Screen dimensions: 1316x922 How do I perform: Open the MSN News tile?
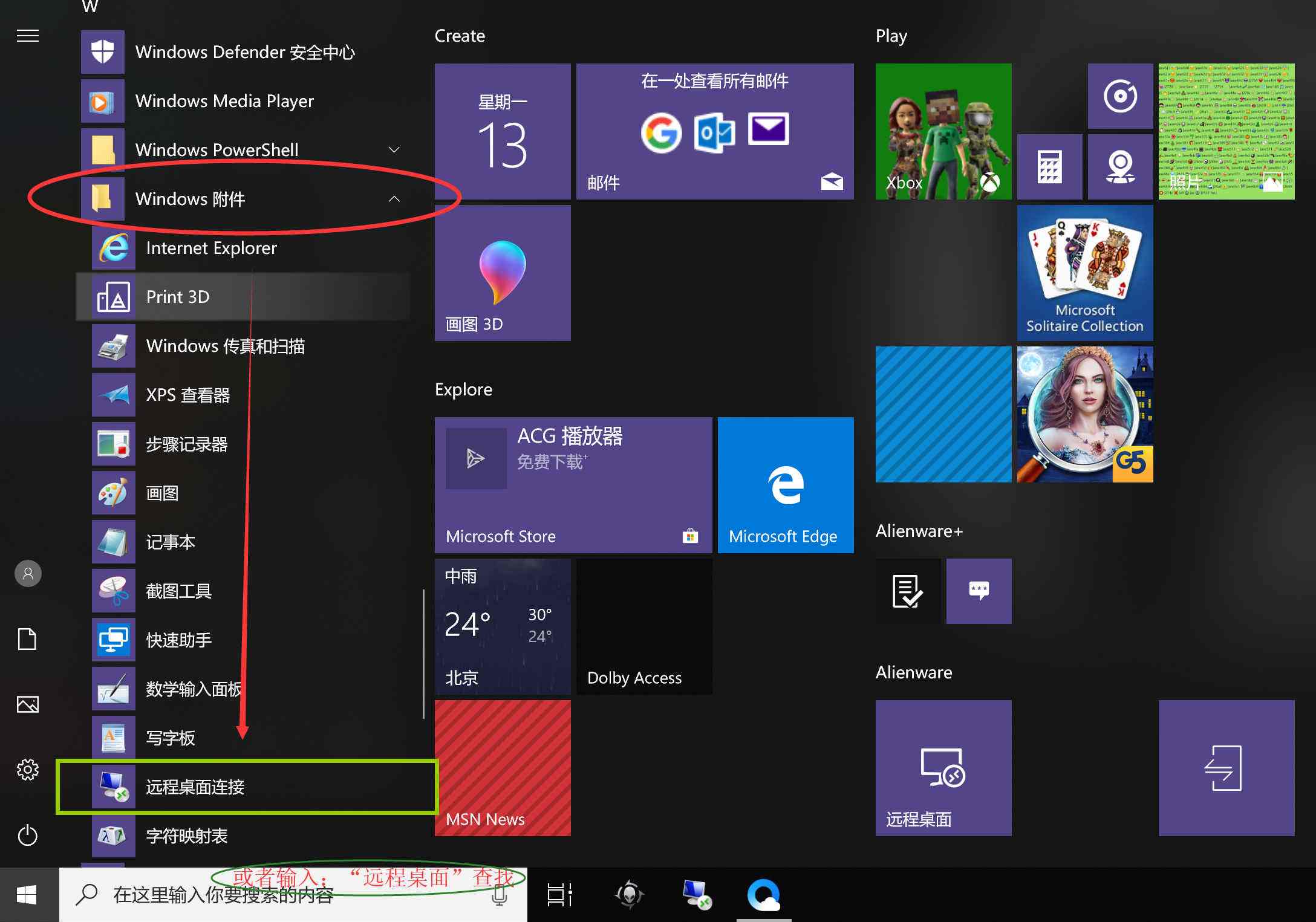[503, 768]
